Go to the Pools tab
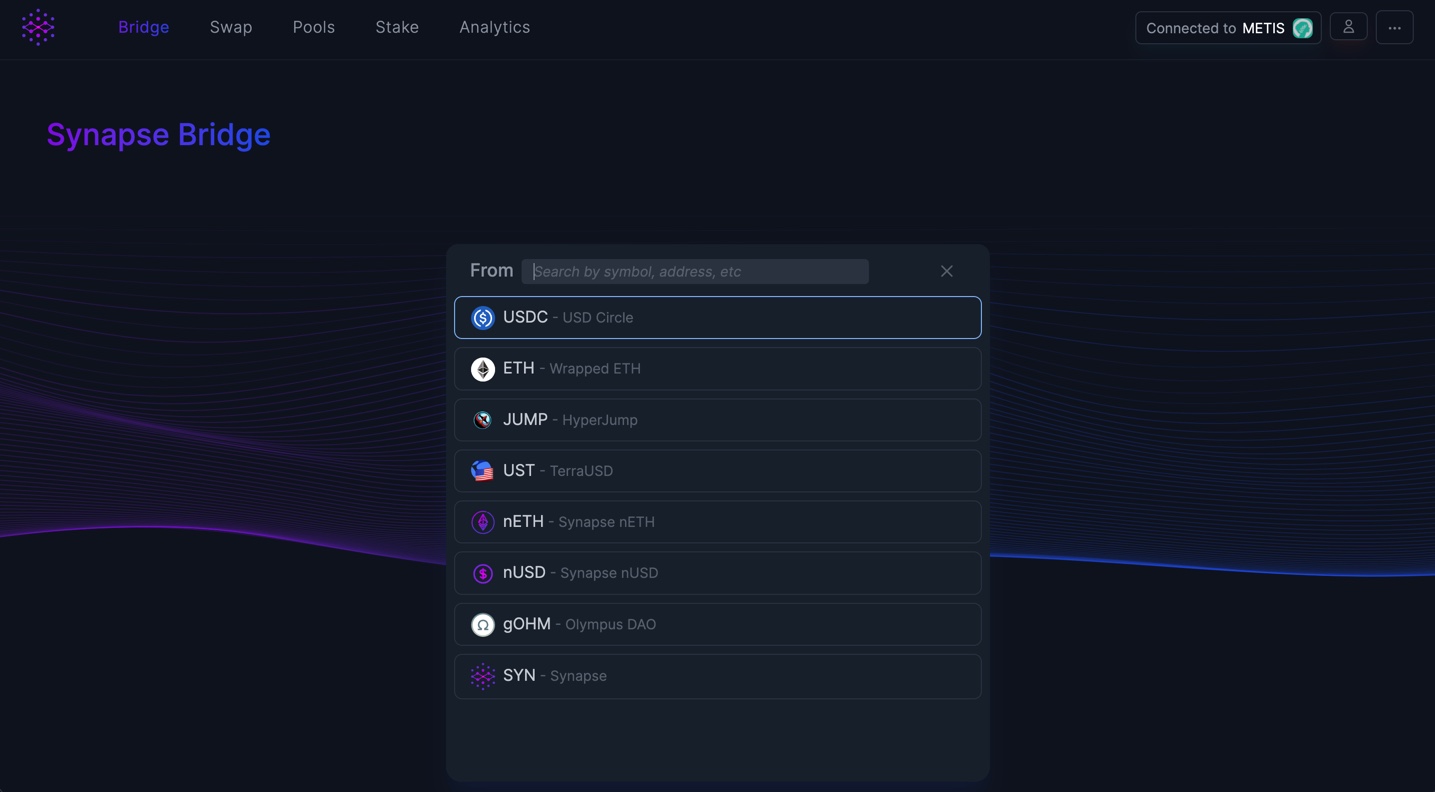Image resolution: width=1435 pixels, height=792 pixels. (x=314, y=27)
